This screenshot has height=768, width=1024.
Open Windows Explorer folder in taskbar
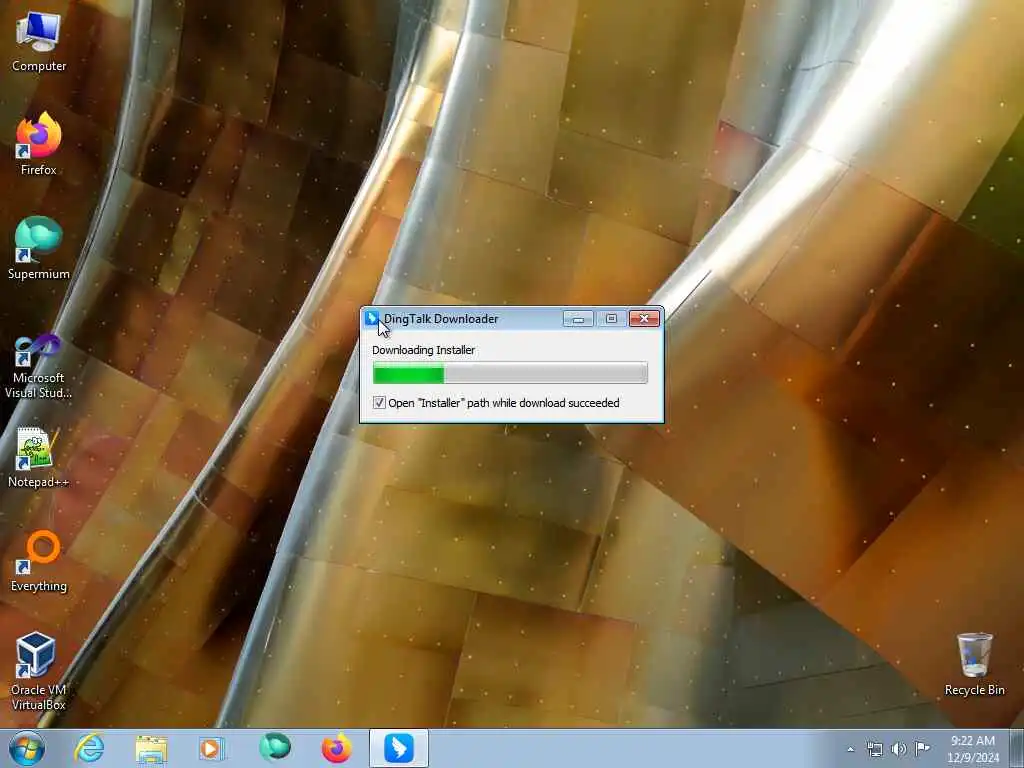click(151, 748)
